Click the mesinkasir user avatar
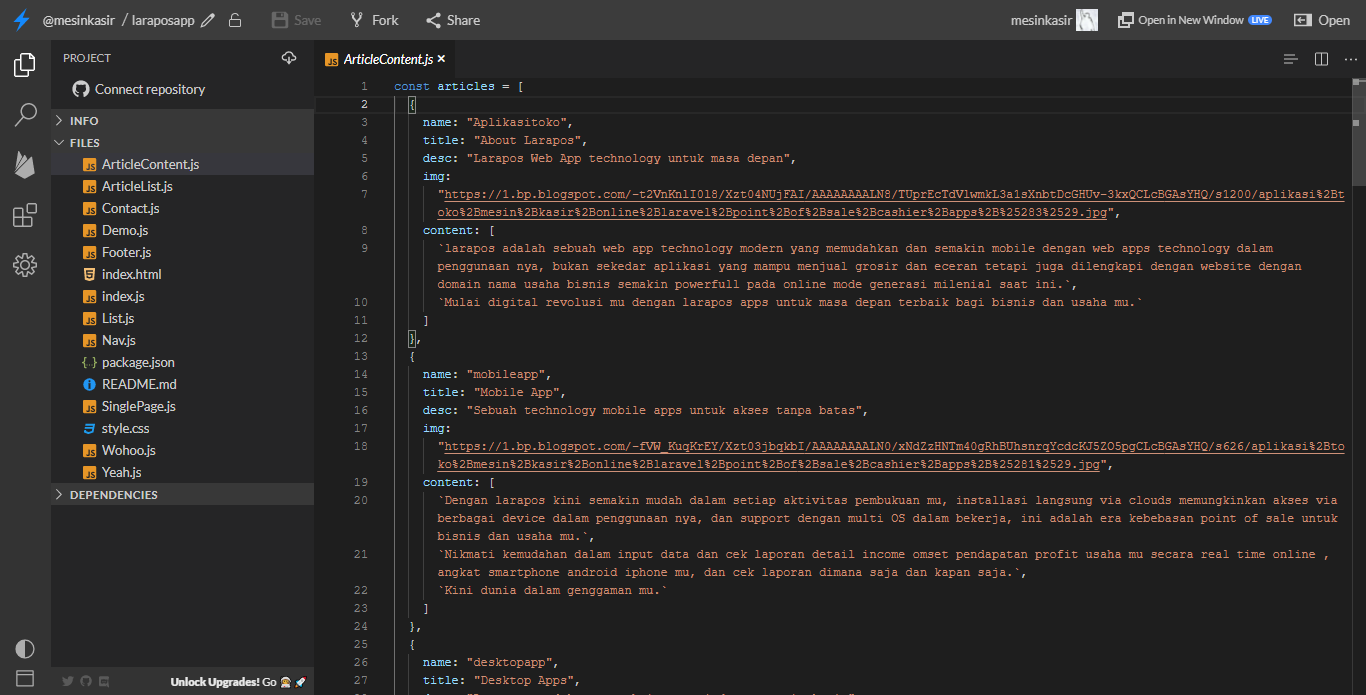 tap(1087, 20)
